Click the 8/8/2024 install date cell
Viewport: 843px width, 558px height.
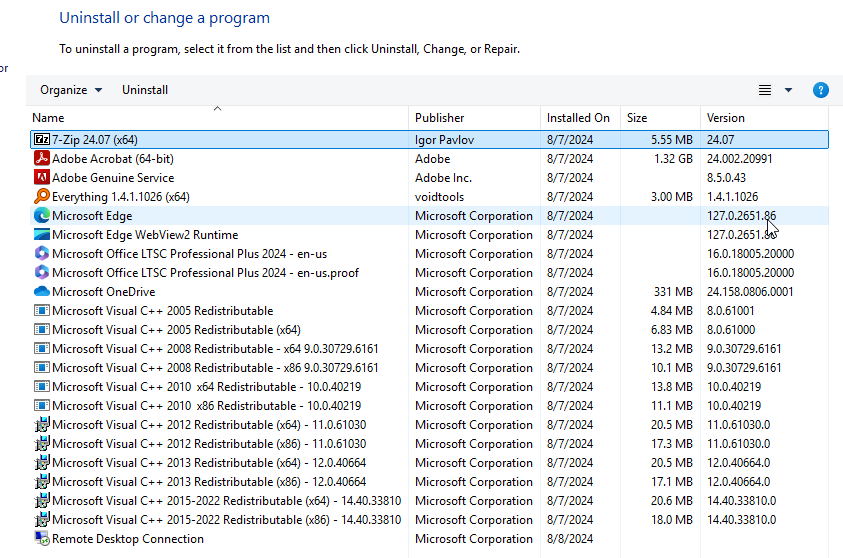coord(570,539)
